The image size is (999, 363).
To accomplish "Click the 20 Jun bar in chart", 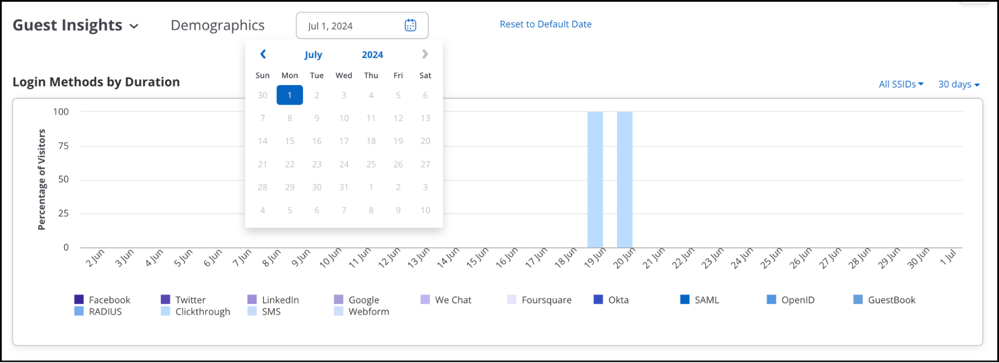I will pos(624,179).
